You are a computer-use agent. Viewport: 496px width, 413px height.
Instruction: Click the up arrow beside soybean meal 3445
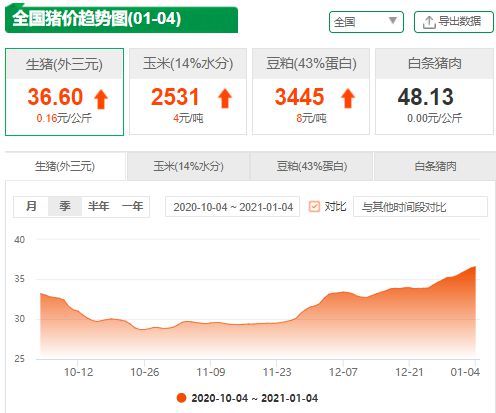click(x=348, y=98)
